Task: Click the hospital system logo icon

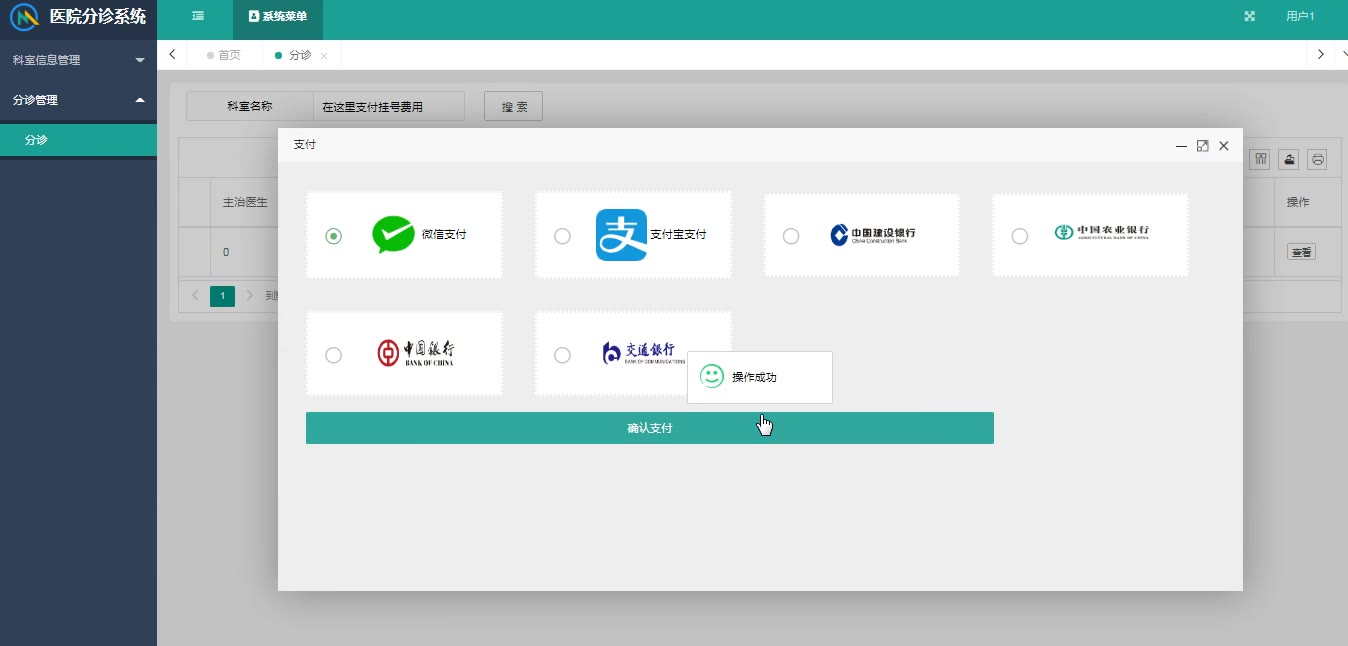Action: 25,17
